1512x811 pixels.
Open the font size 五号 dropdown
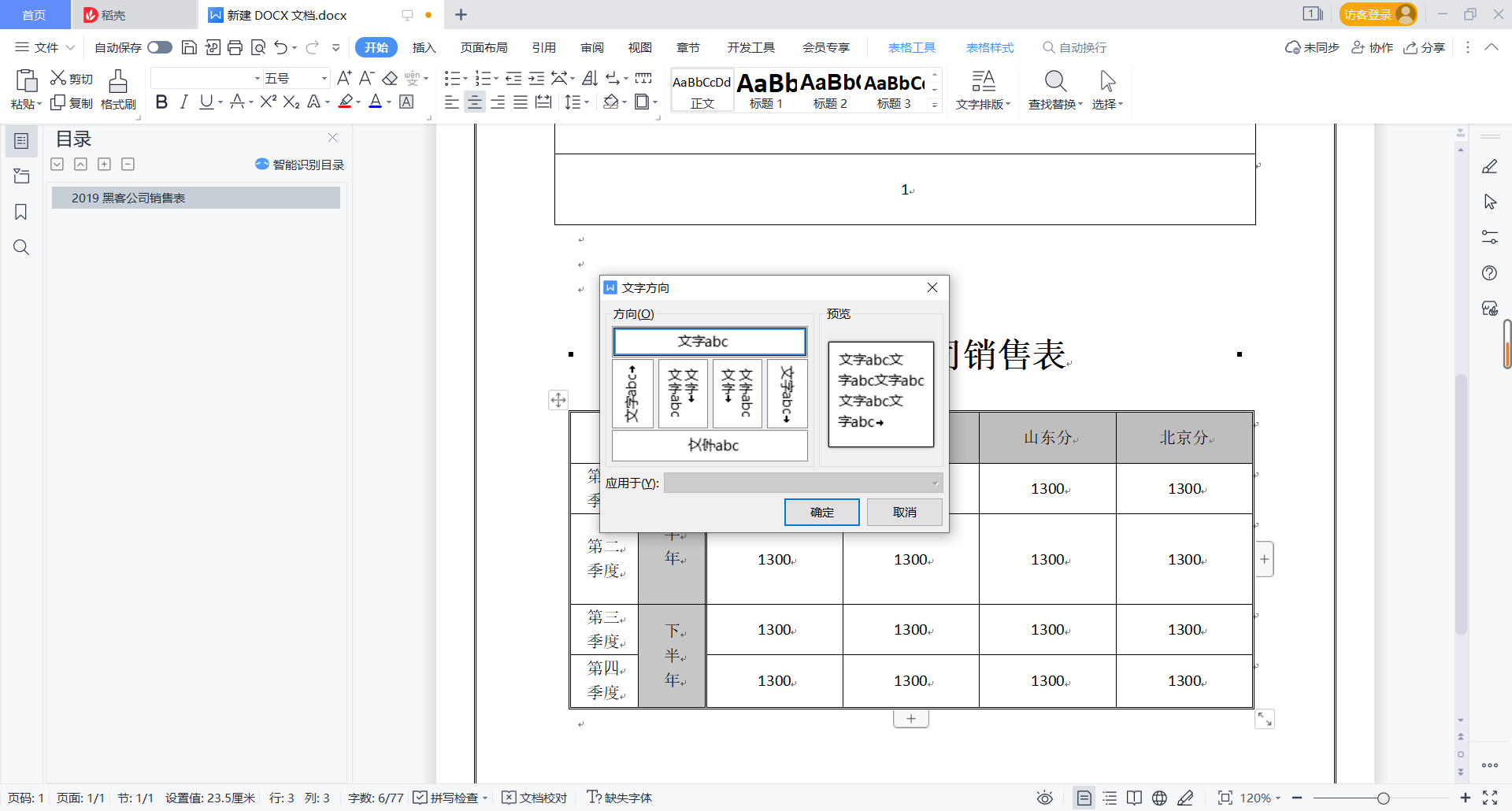[323, 77]
